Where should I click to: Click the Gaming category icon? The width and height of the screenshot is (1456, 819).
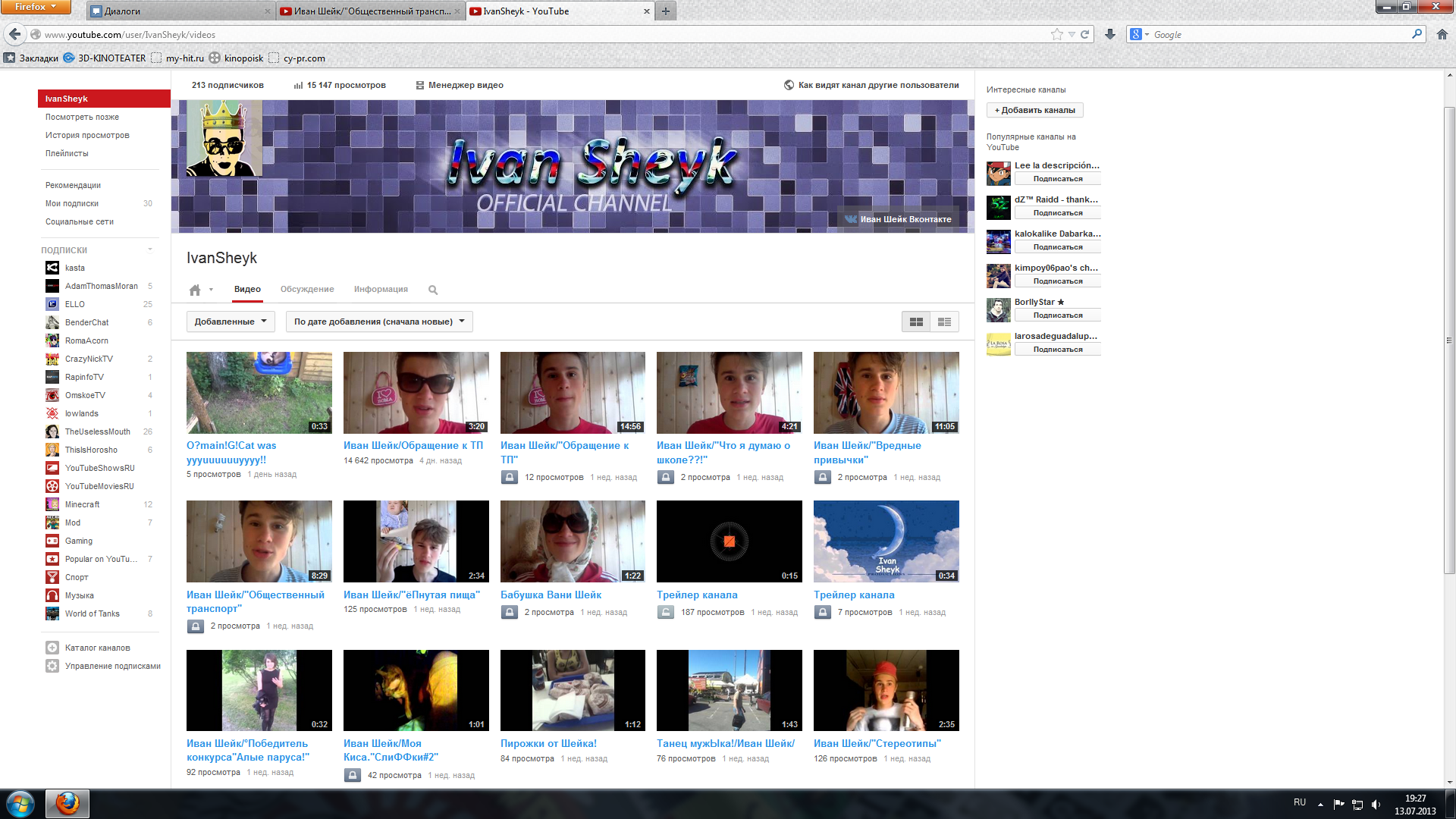point(52,541)
